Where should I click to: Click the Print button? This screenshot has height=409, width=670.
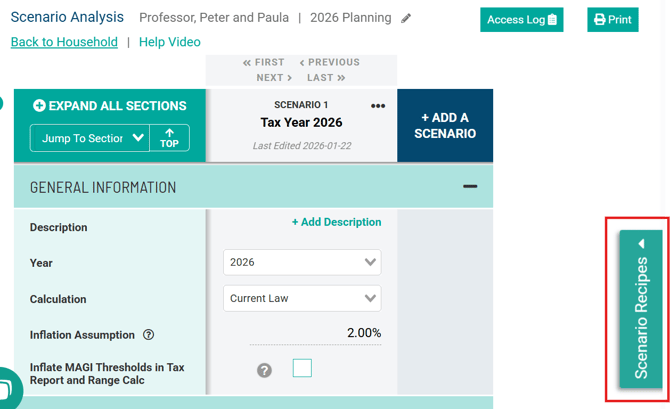coord(612,20)
